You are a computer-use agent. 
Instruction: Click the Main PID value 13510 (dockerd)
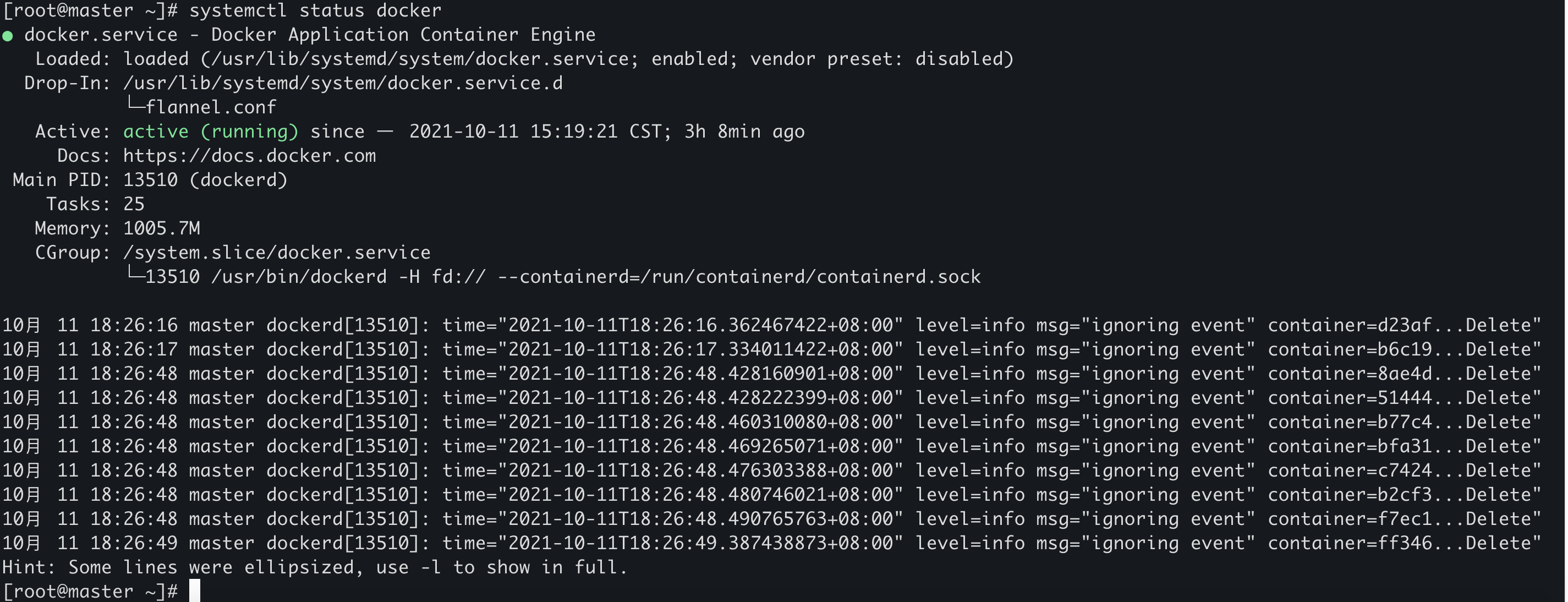205,180
